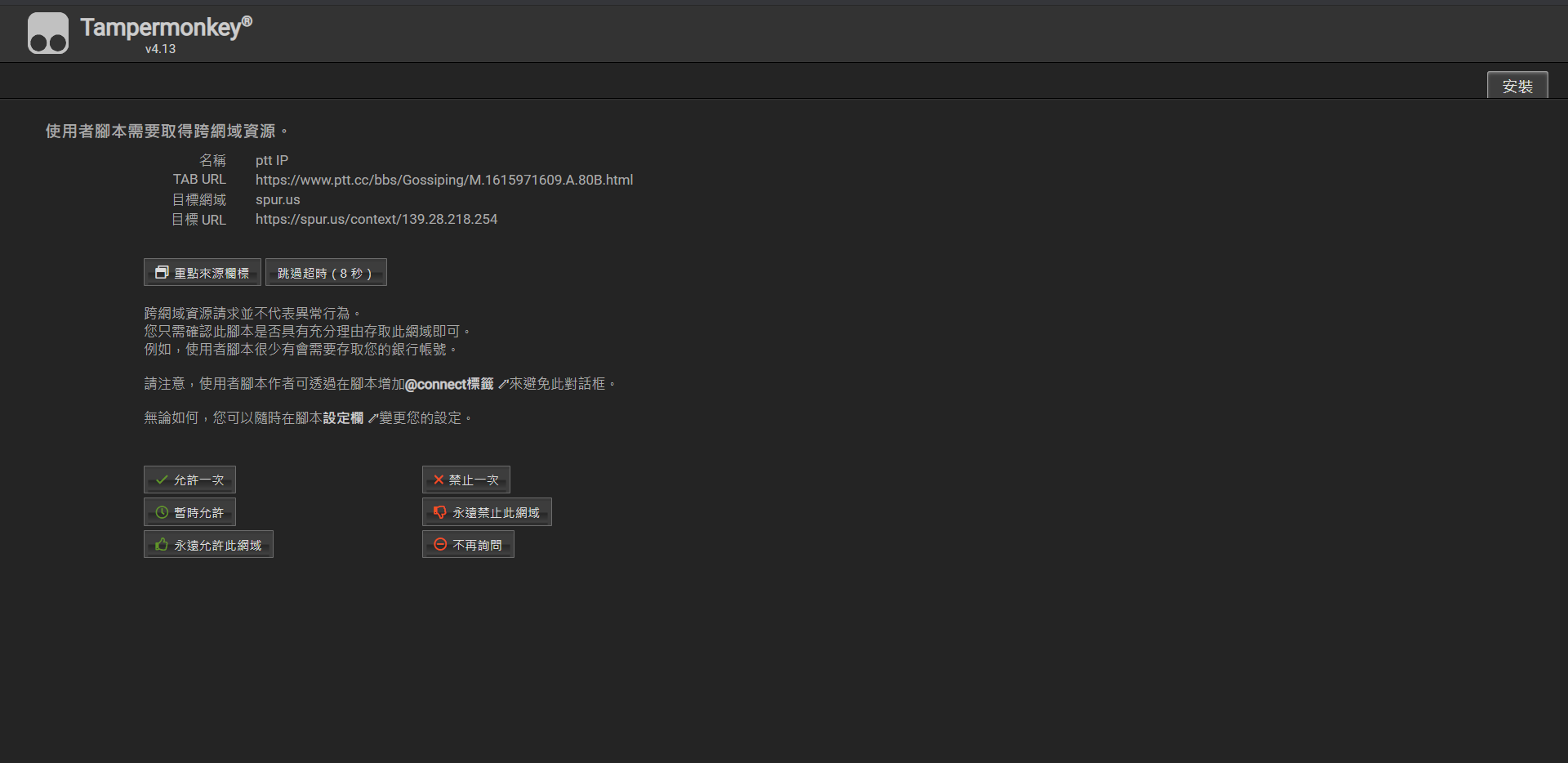Select 永遠禁止此網域 thumbs-down button
The width and height of the screenshot is (1568, 763).
point(487,512)
